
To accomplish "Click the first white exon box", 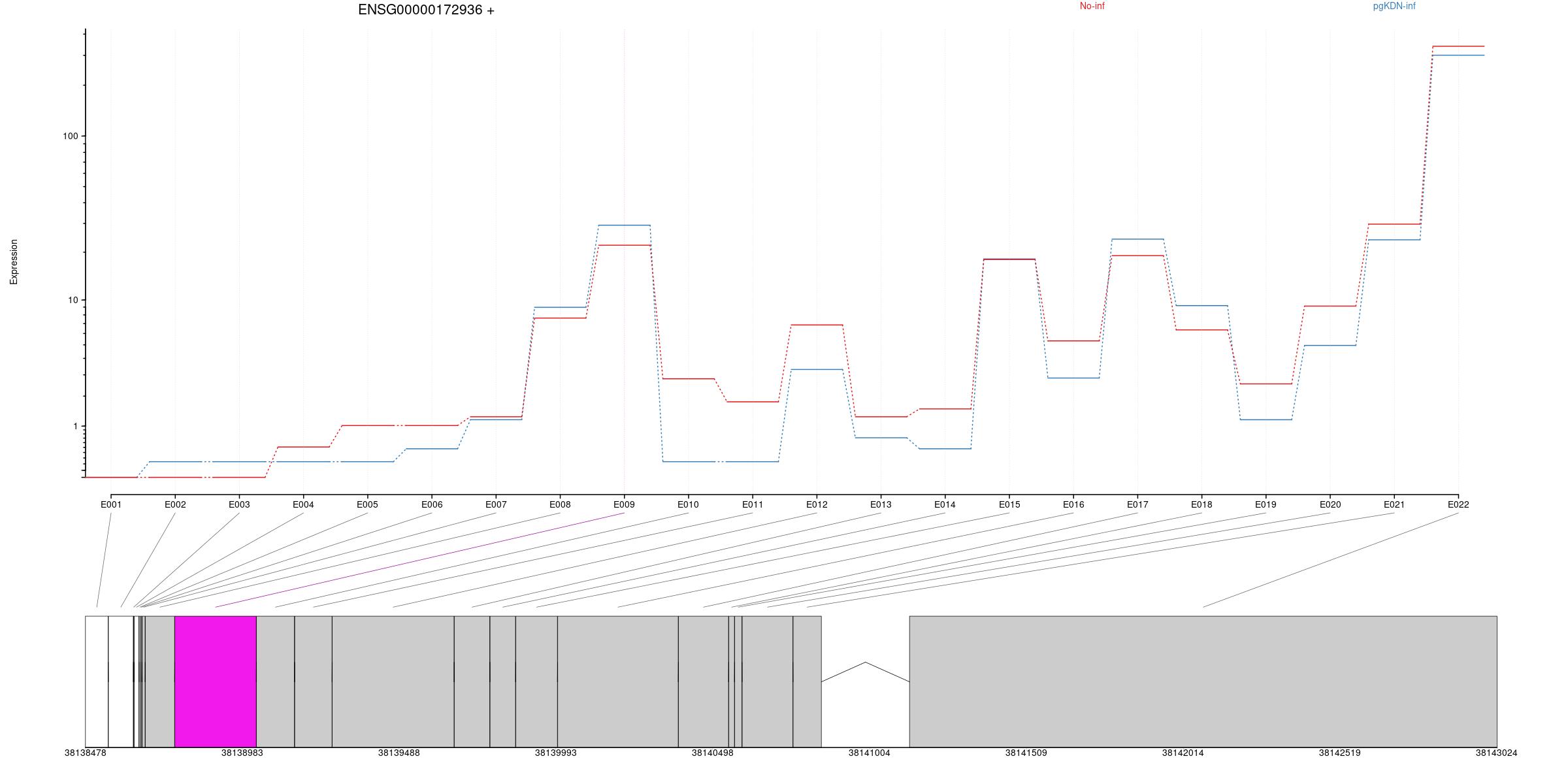I will pos(97,681).
